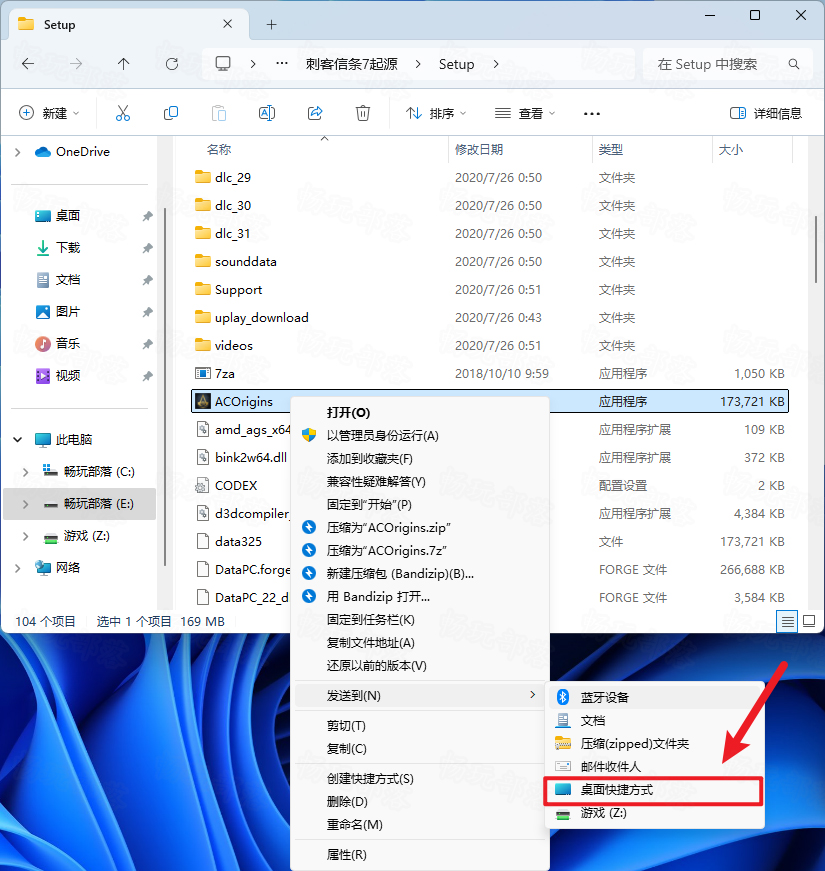Select the uplay_download folder
Image resolution: width=825 pixels, height=871 pixels.
[x=489, y=317]
